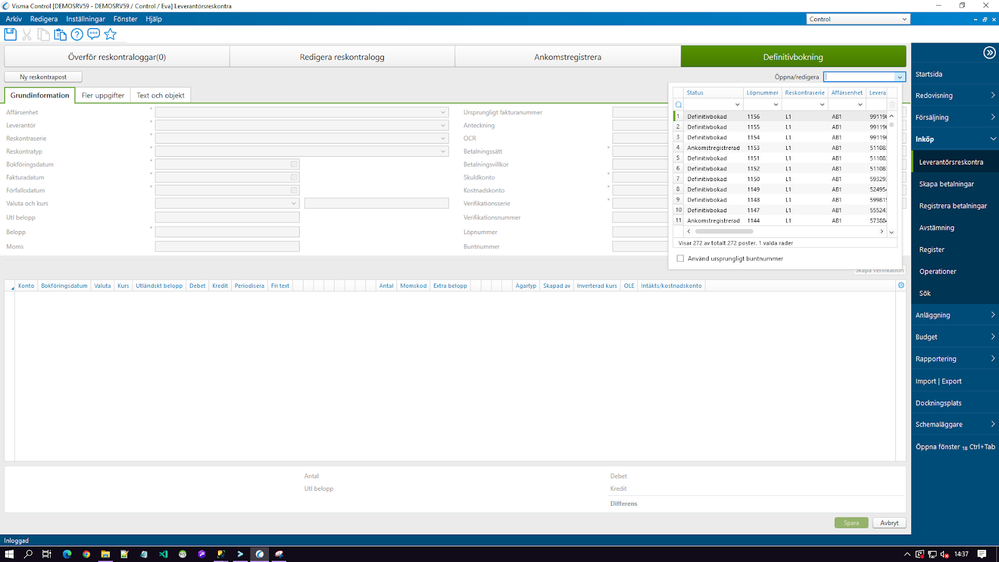Select popup row with Löpnummer 1153
Viewport: 999px width, 562px height.
tap(780, 148)
